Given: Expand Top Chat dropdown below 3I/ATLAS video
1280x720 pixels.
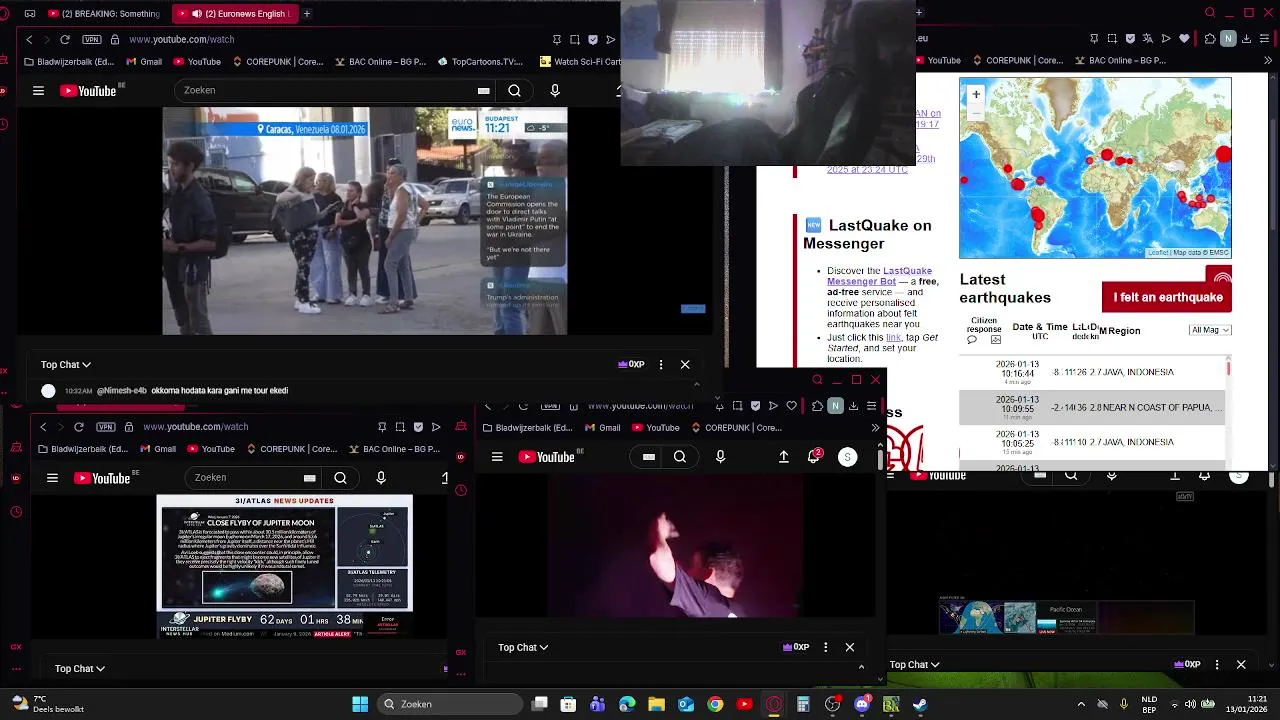Looking at the screenshot, I should [x=80, y=668].
